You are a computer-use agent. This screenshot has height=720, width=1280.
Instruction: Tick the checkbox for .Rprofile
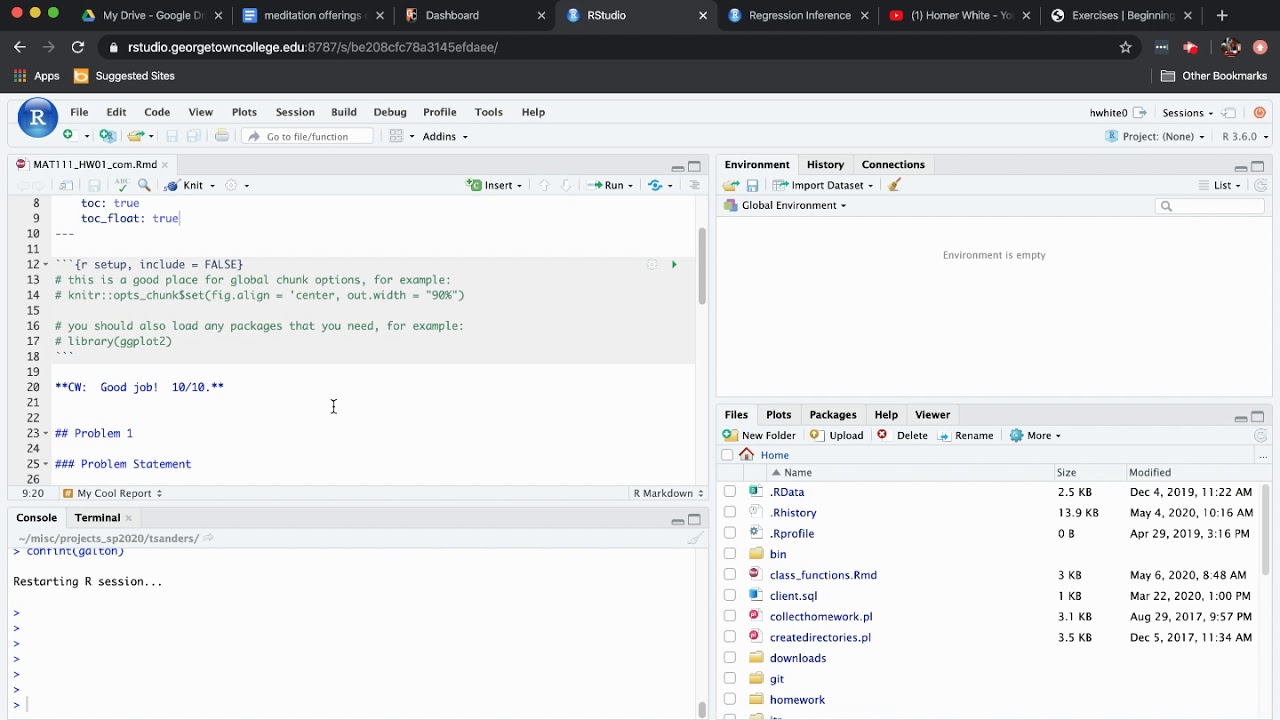(730, 534)
